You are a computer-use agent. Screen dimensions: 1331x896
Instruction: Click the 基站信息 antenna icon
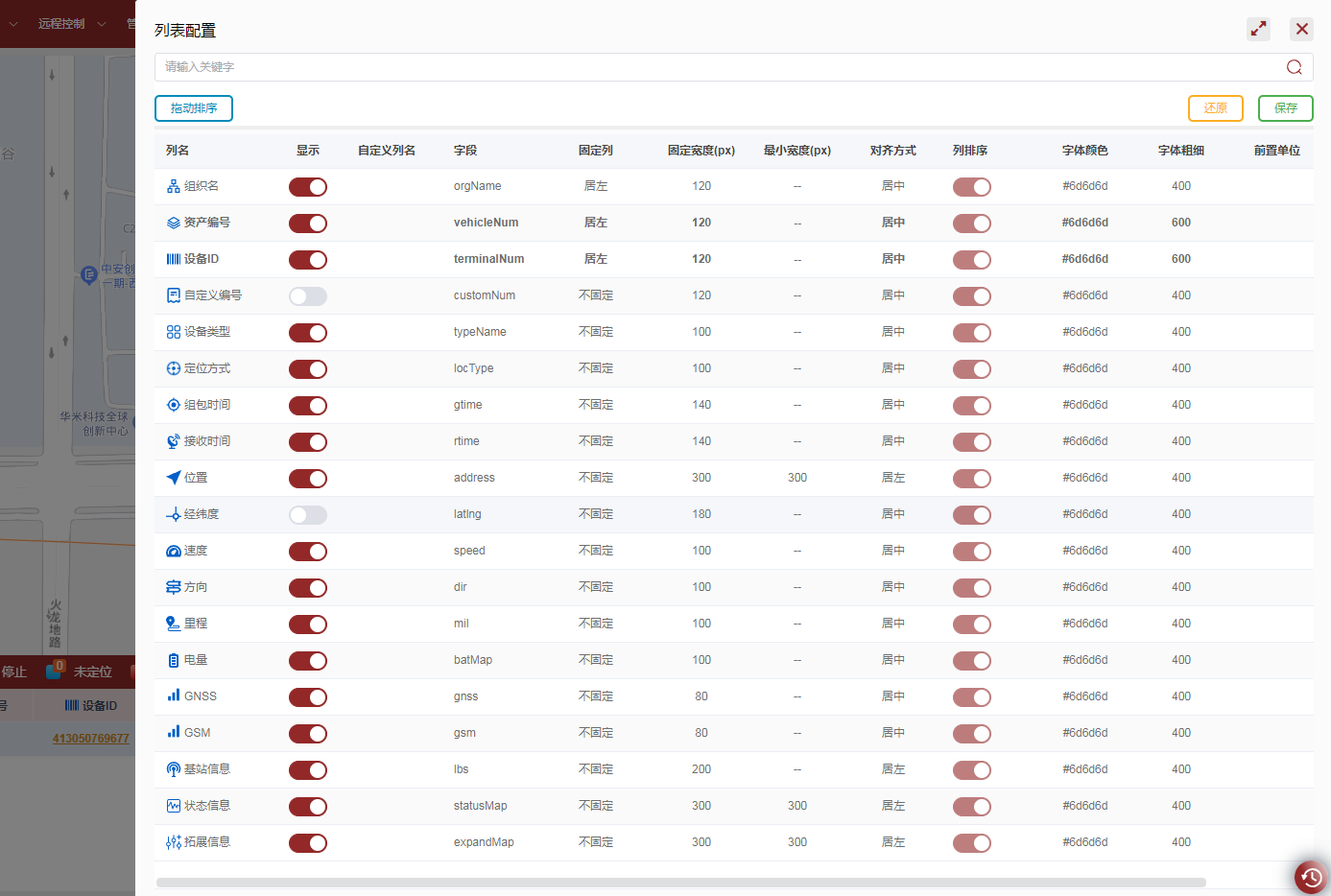pyautogui.click(x=174, y=769)
